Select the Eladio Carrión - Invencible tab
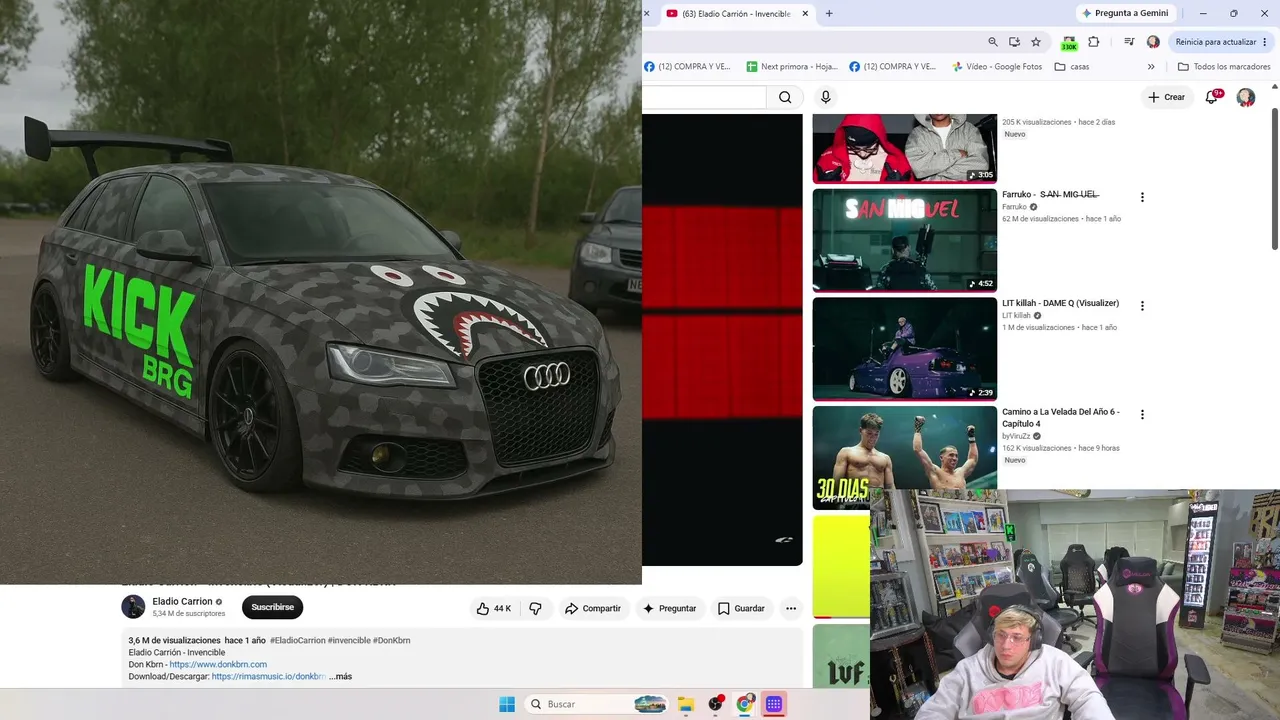Viewport: 1280px width, 720px height. click(737, 14)
